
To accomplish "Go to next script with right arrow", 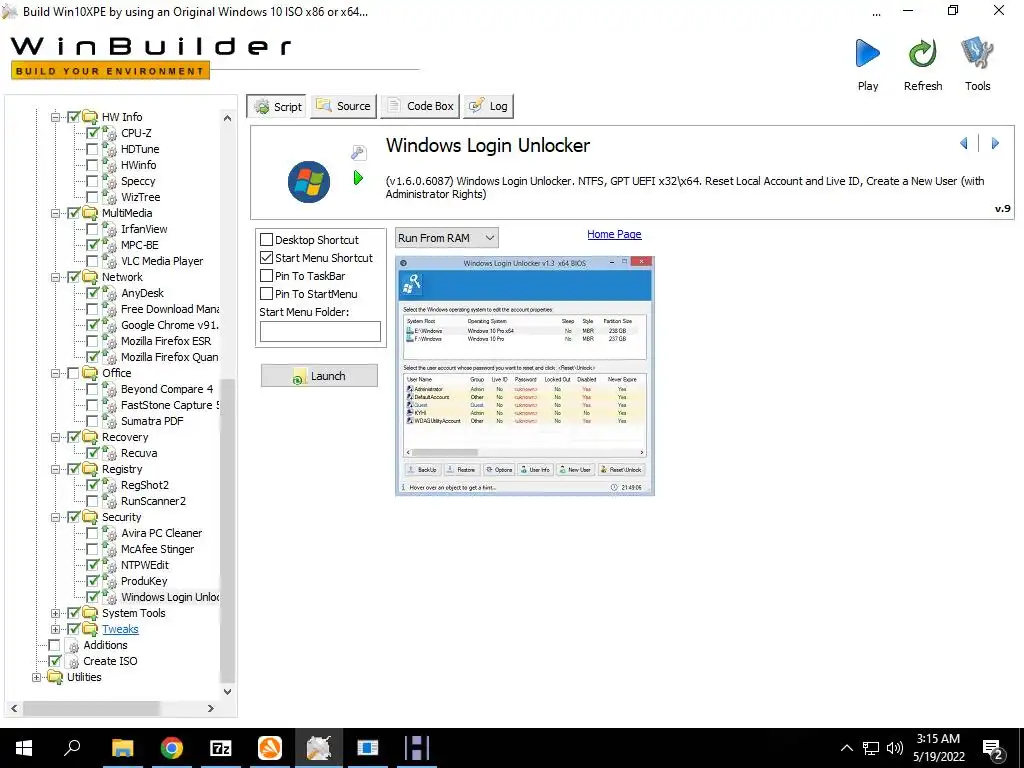I will tap(995, 143).
